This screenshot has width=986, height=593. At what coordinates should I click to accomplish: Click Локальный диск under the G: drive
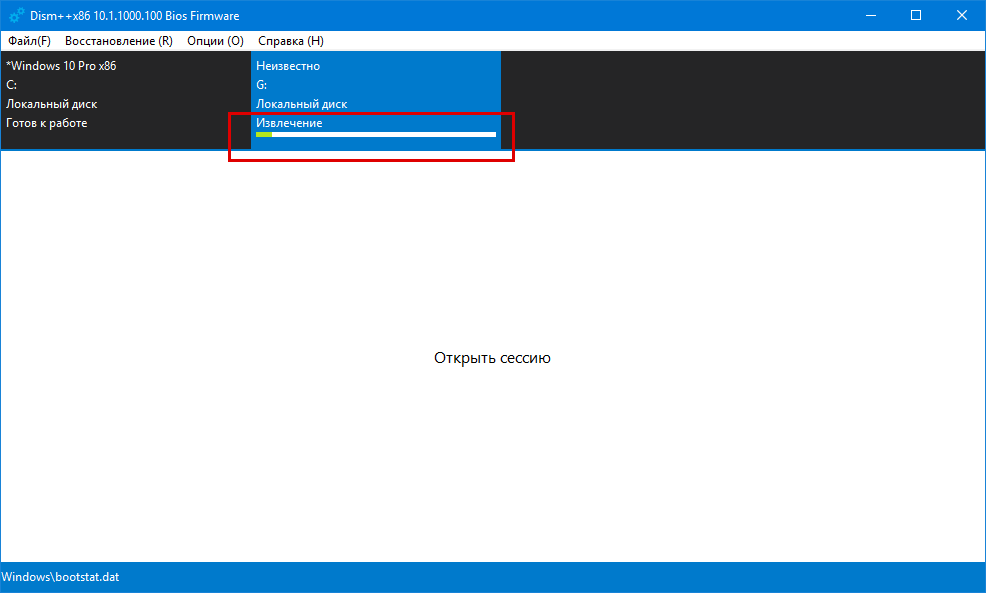tap(301, 104)
